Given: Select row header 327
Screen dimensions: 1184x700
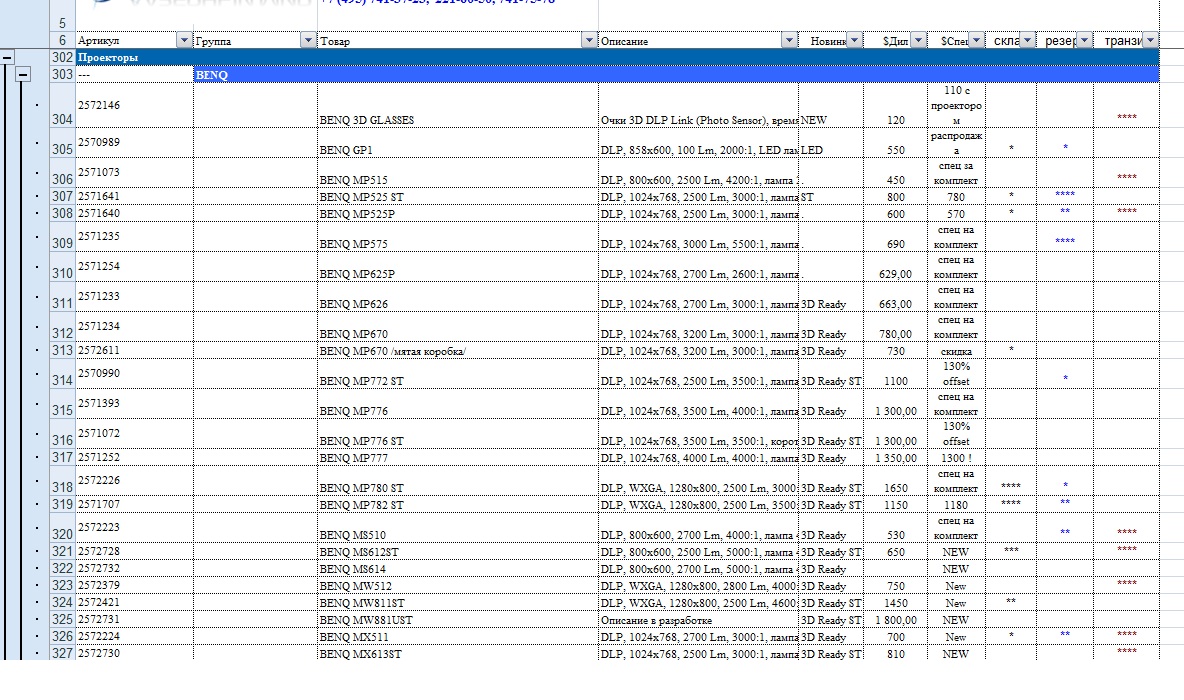Looking at the screenshot, I should [62, 653].
